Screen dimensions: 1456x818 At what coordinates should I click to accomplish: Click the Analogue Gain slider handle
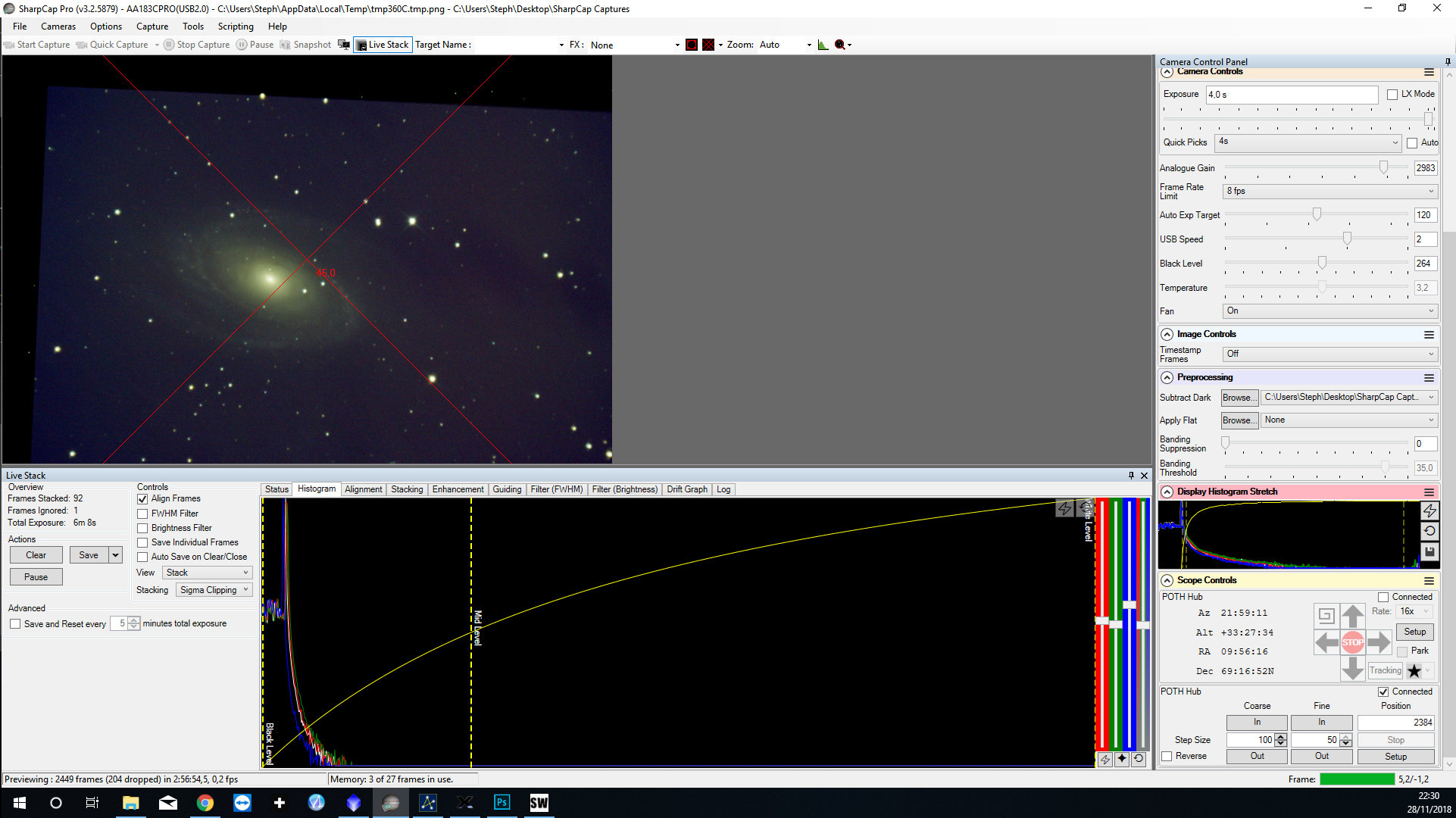1383,167
